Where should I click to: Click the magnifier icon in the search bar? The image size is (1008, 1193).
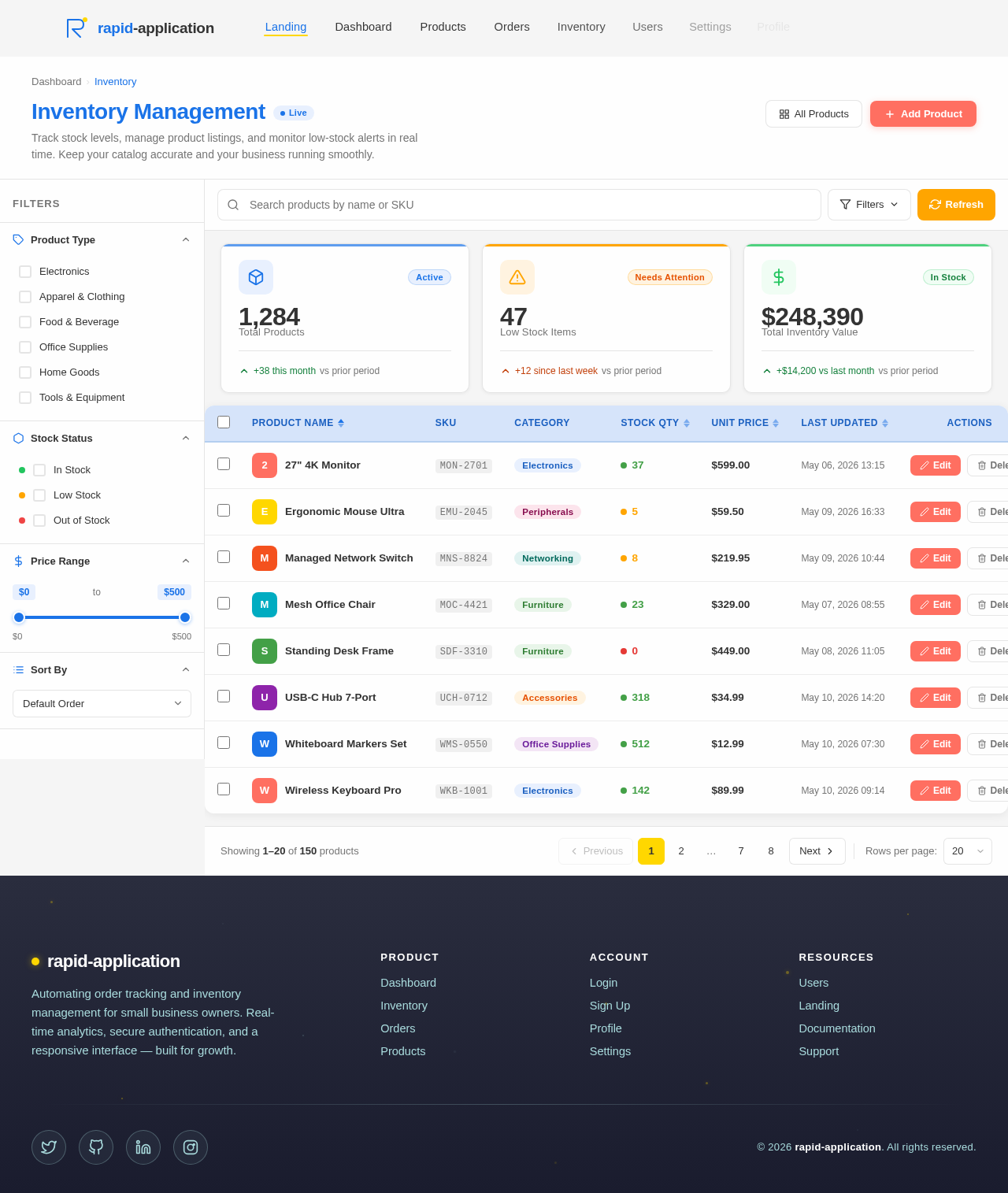[x=233, y=205]
